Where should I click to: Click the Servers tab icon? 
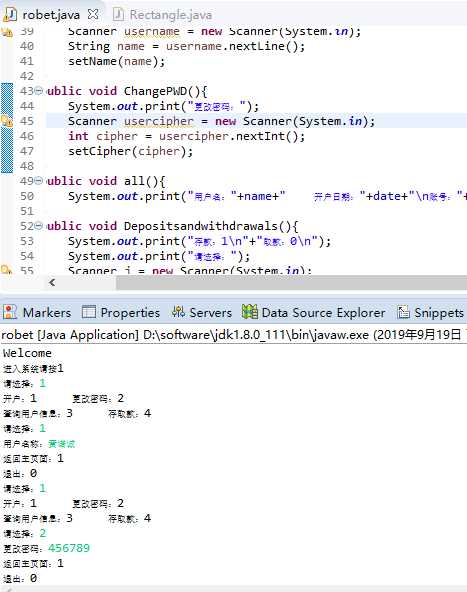click(x=178, y=312)
